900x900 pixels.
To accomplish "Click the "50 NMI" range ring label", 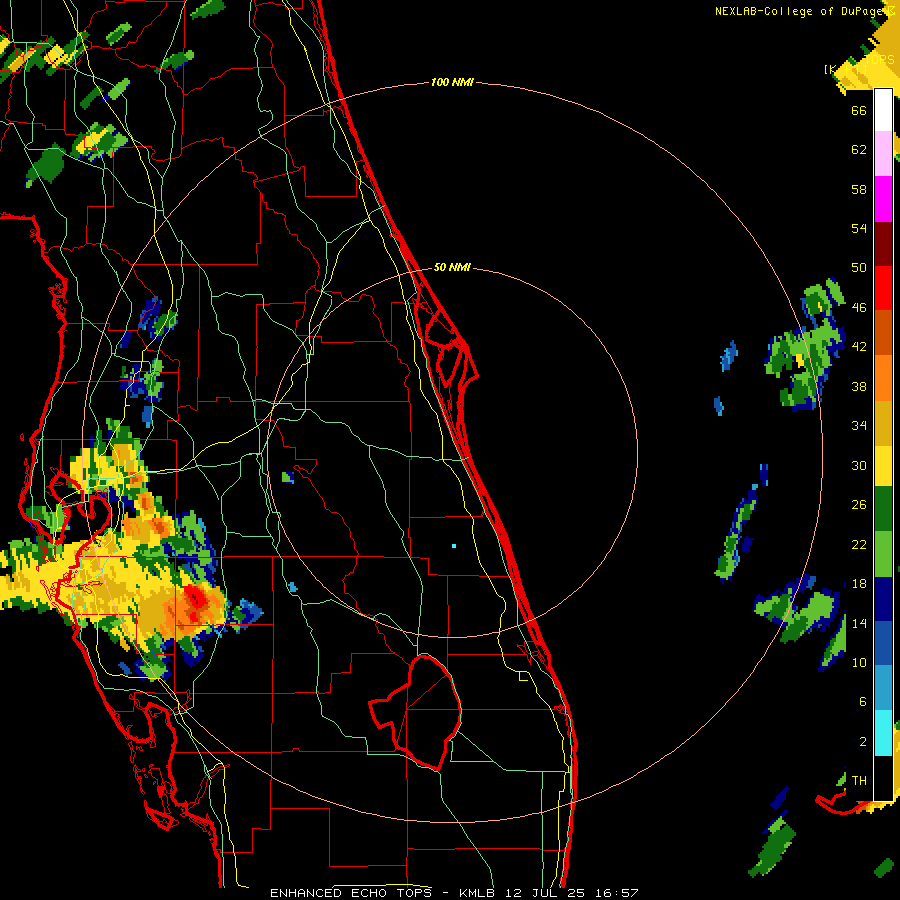I will [452, 267].
